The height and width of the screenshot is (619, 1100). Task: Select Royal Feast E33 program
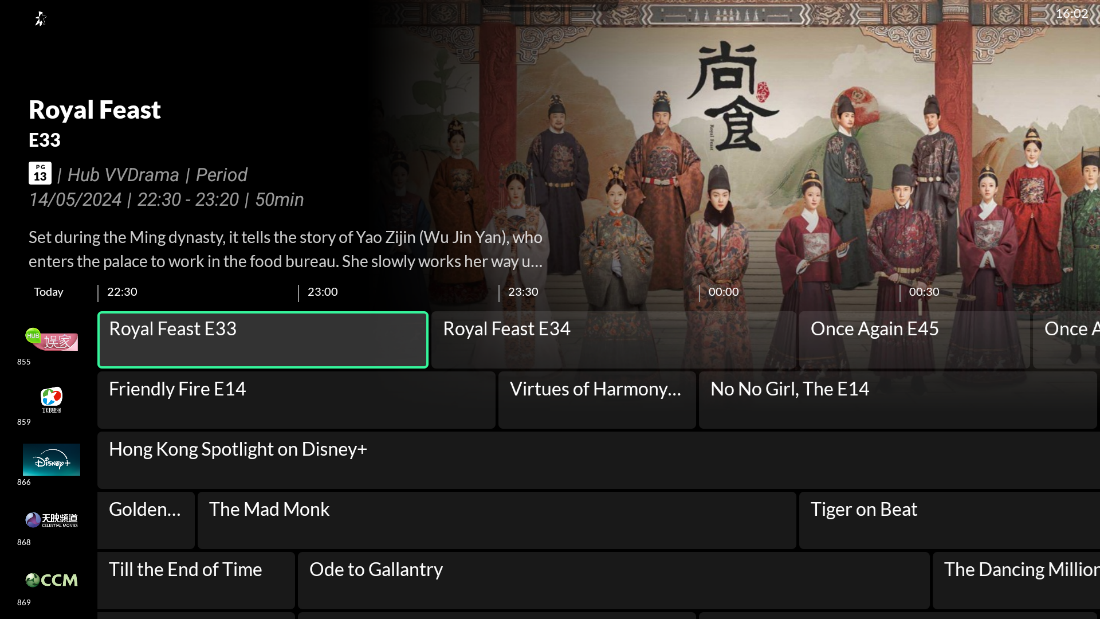coord(263,340)
